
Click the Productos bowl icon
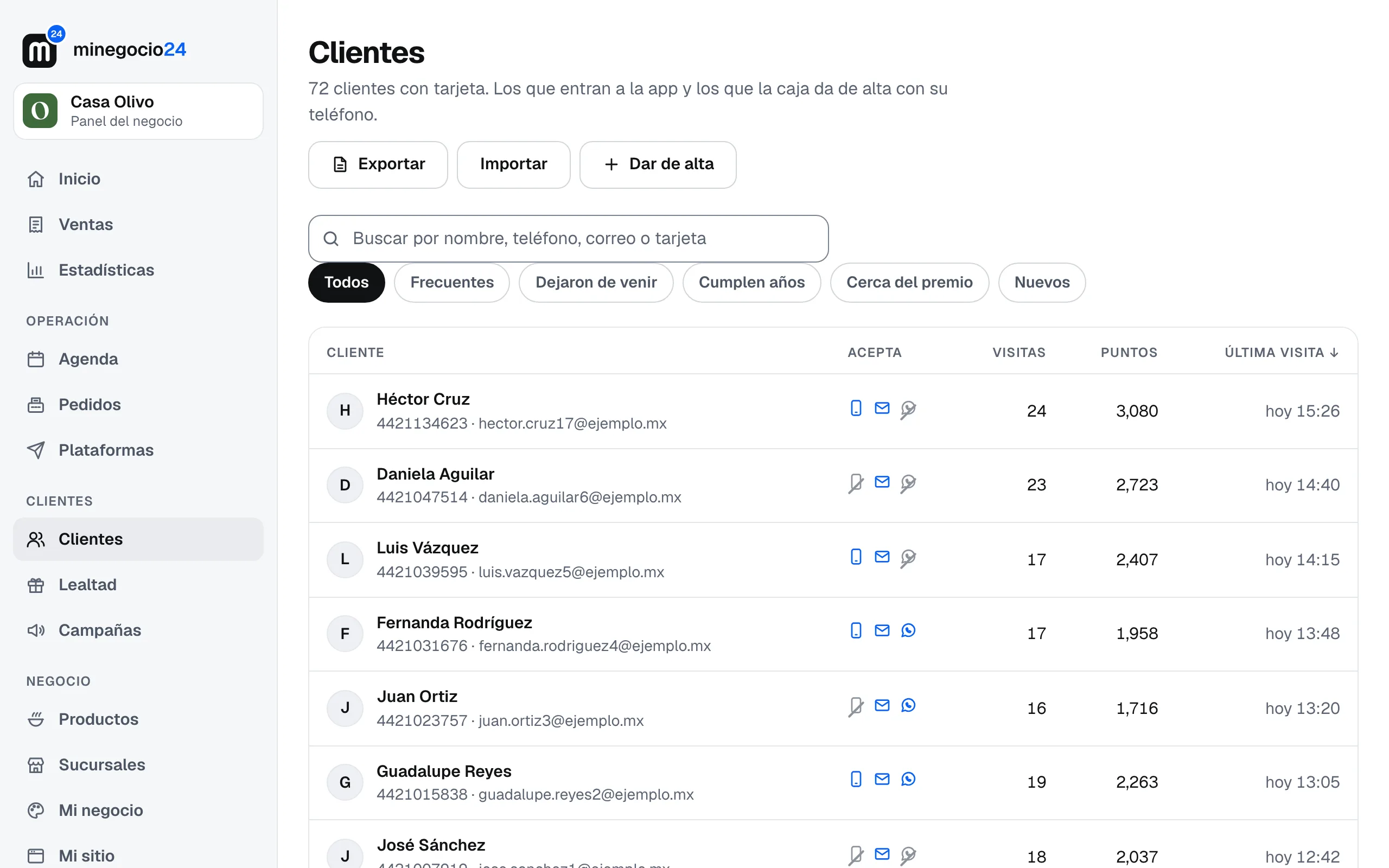[x=36, y=719]
